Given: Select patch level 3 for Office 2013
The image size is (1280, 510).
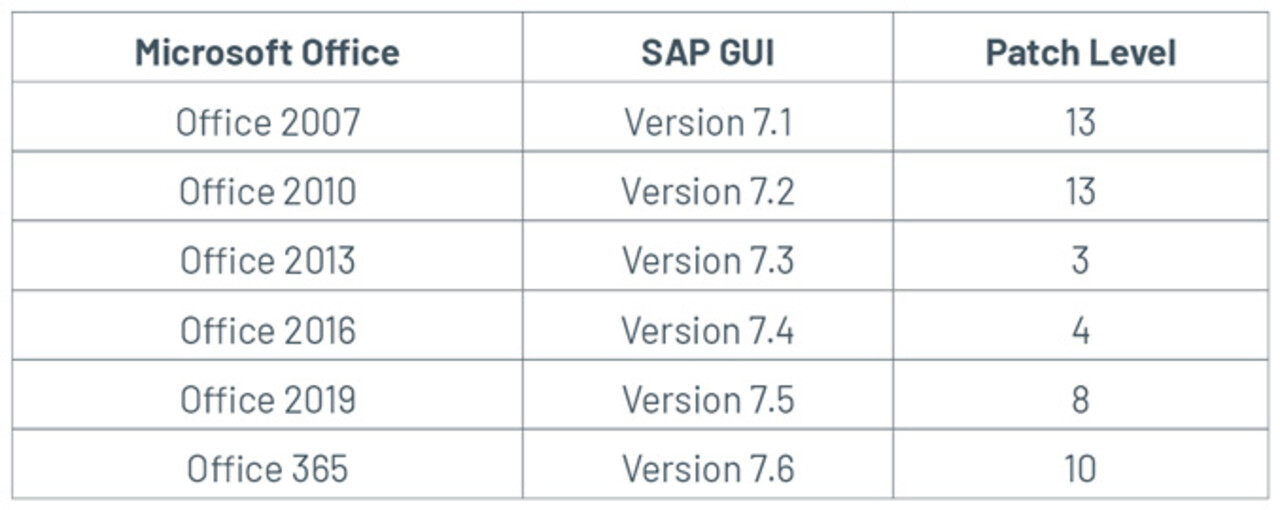Looking at the screenshot, I should click(1080, 260).
